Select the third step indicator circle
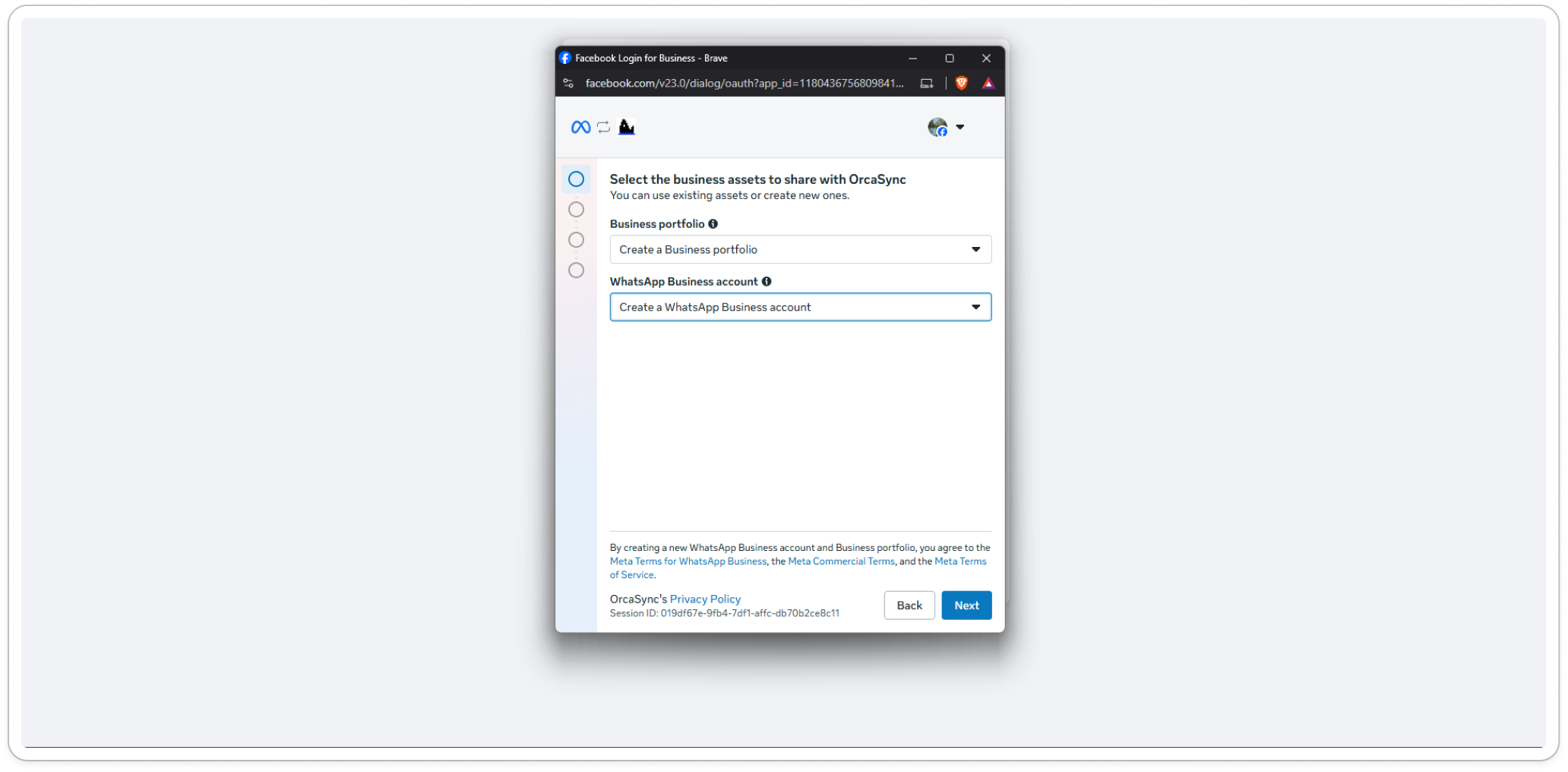The image size is (1568, 772). [x=576, y=239]
